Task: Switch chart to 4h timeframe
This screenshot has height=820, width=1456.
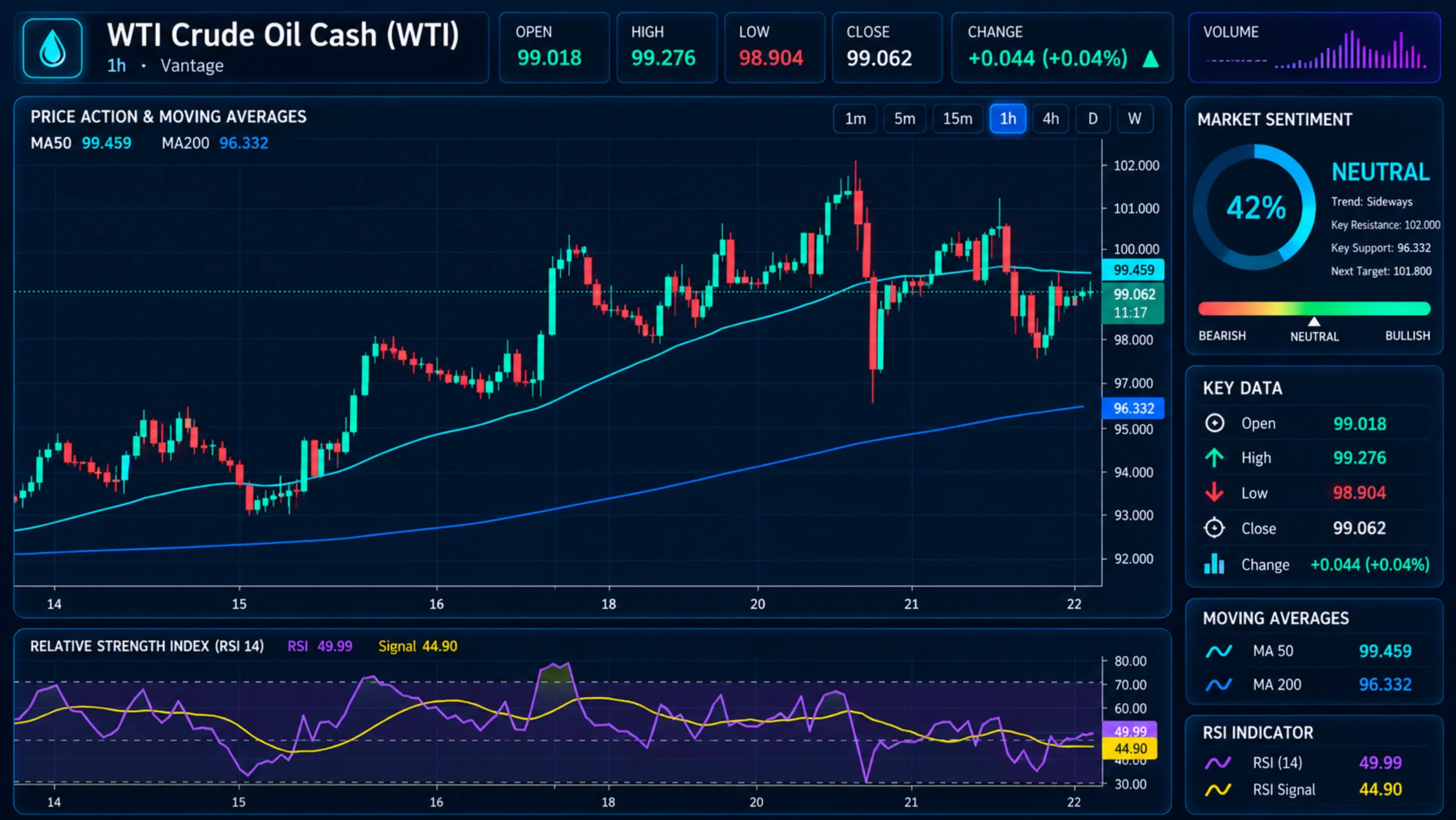Action: click(1050, 118)
